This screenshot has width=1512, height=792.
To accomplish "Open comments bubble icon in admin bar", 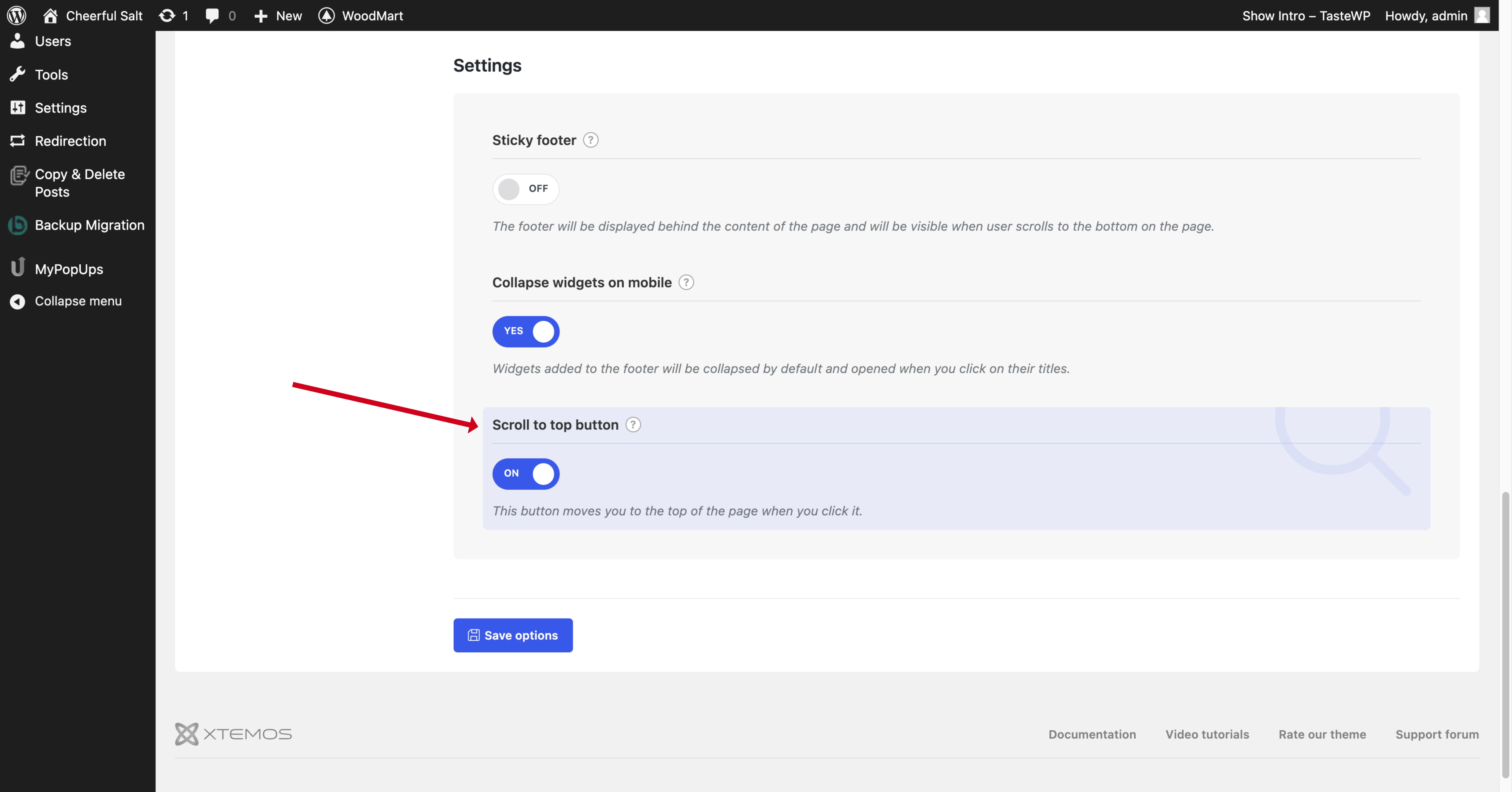I will point(212,16).
